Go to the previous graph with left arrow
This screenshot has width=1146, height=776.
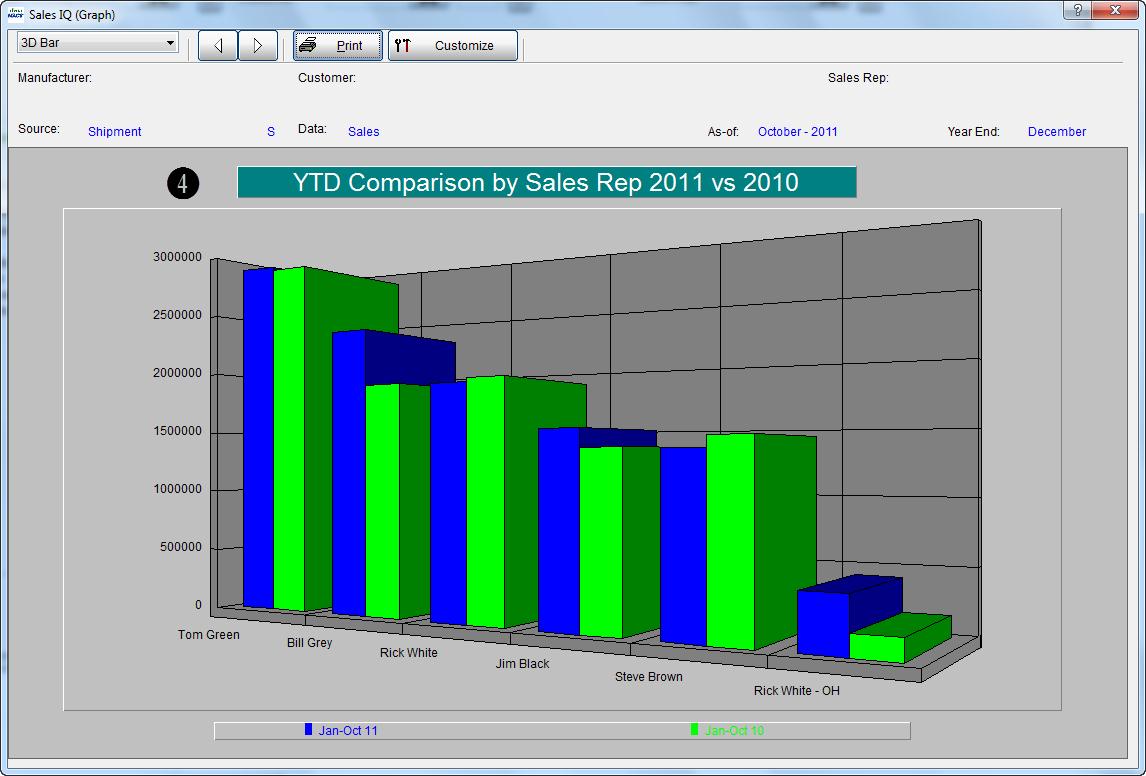(218, 45)
